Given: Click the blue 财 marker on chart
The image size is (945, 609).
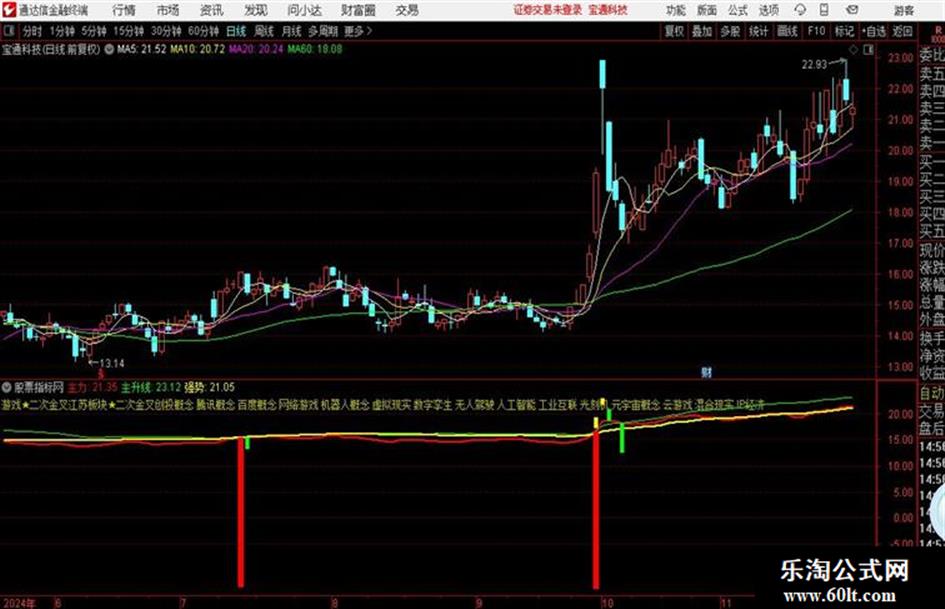Looking at the screenshot, I should pyautogui.click(x=706, y=372).
